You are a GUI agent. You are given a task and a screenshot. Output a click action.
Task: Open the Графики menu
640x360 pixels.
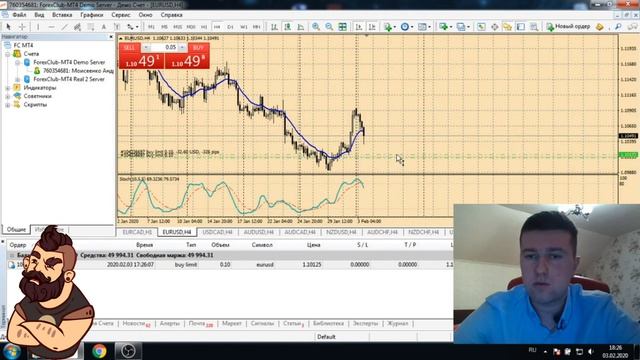click(91, 15)
